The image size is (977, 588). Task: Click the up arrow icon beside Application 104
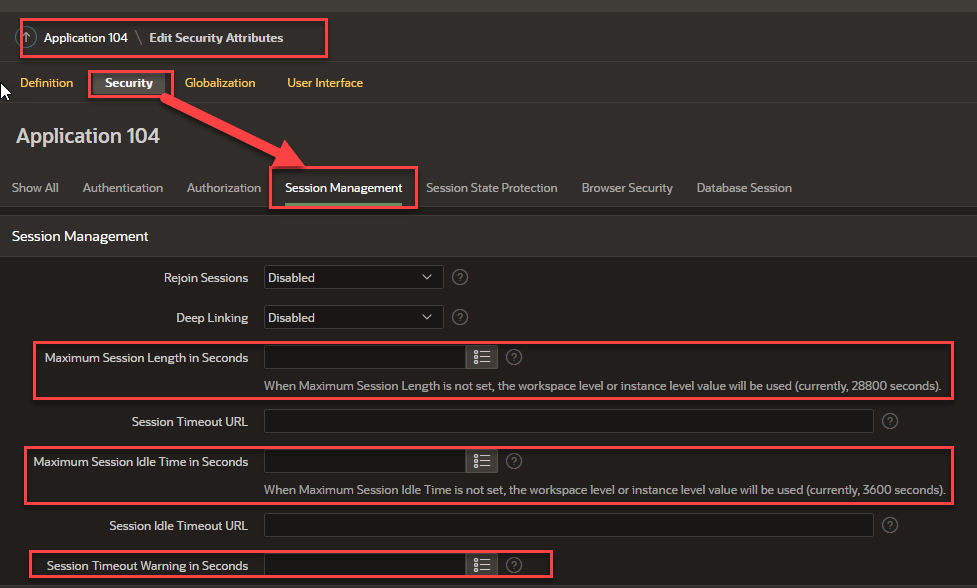26,37
